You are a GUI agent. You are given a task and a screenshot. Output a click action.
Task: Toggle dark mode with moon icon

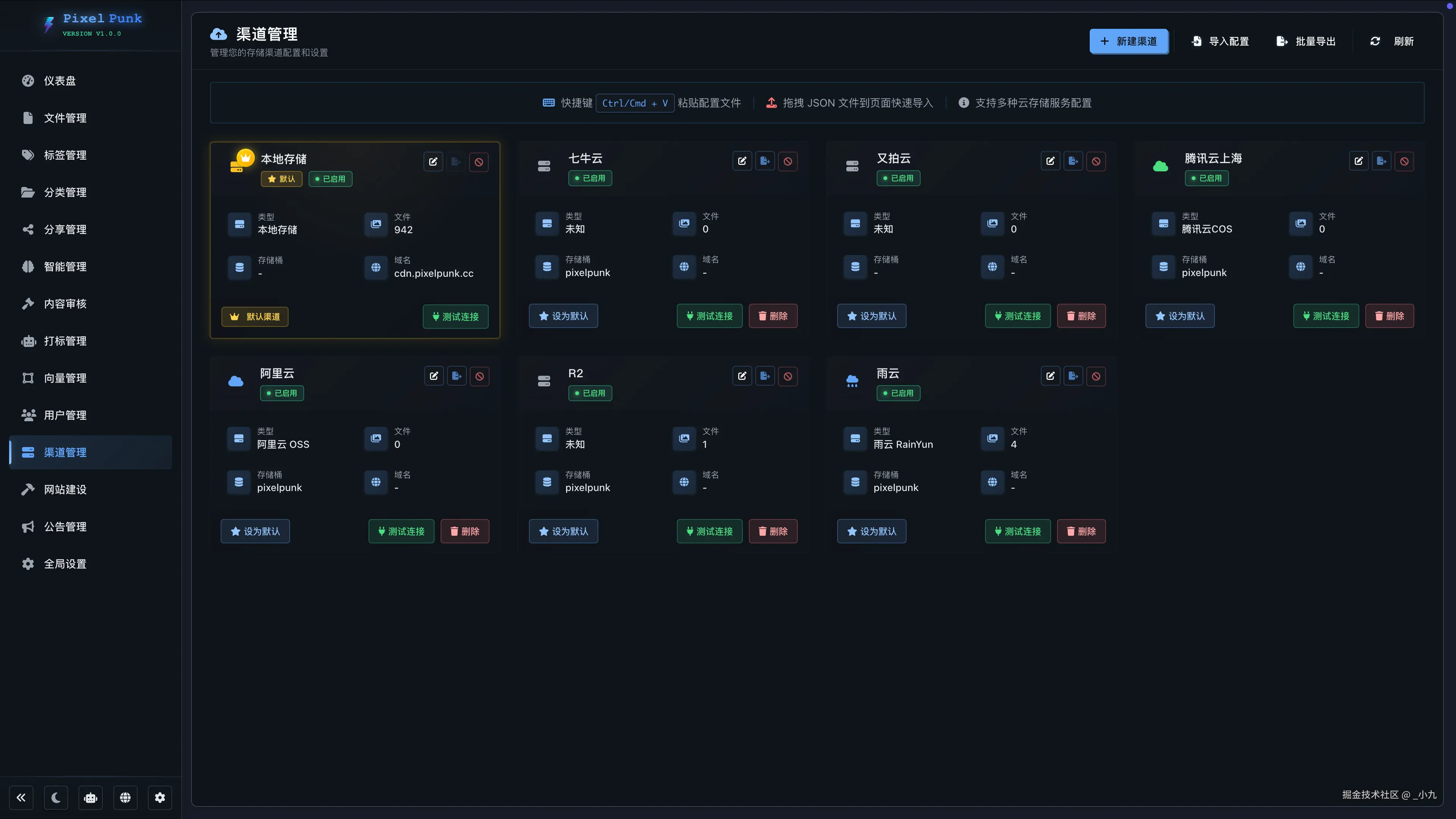pyautogui.click(x=56, y=797)
